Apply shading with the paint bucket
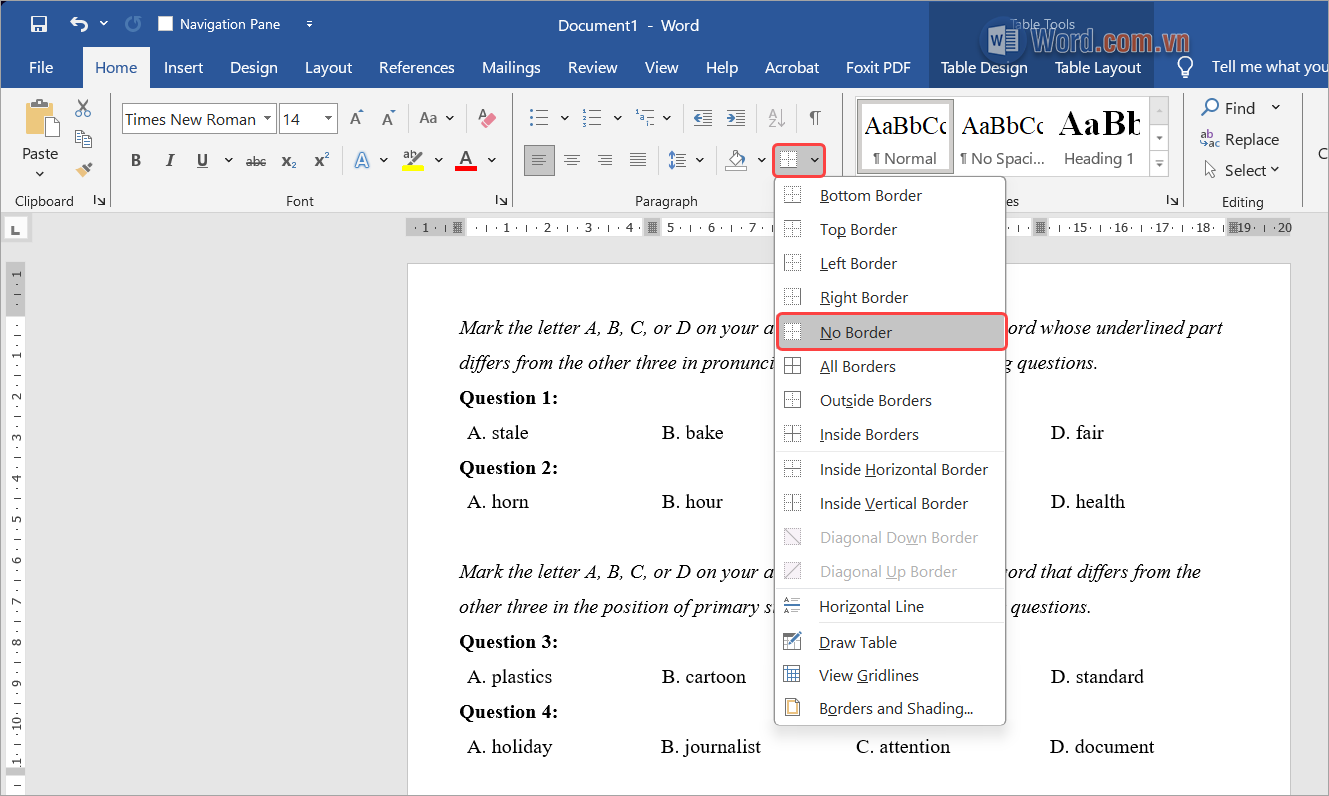 click(x=737, y=160)
